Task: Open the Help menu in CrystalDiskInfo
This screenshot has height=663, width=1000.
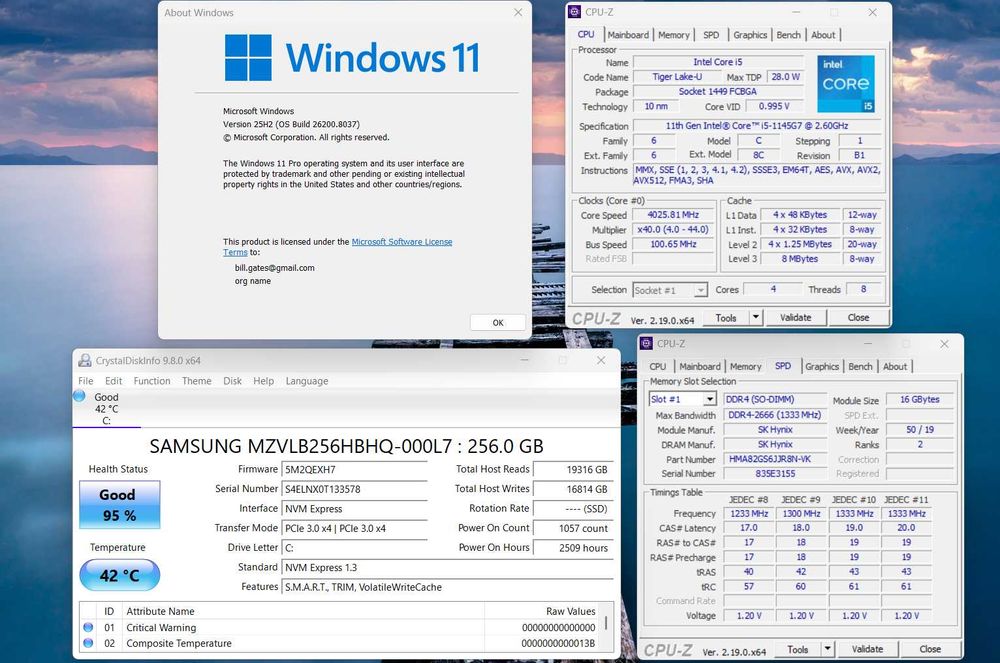Action: tap(263, 381)
